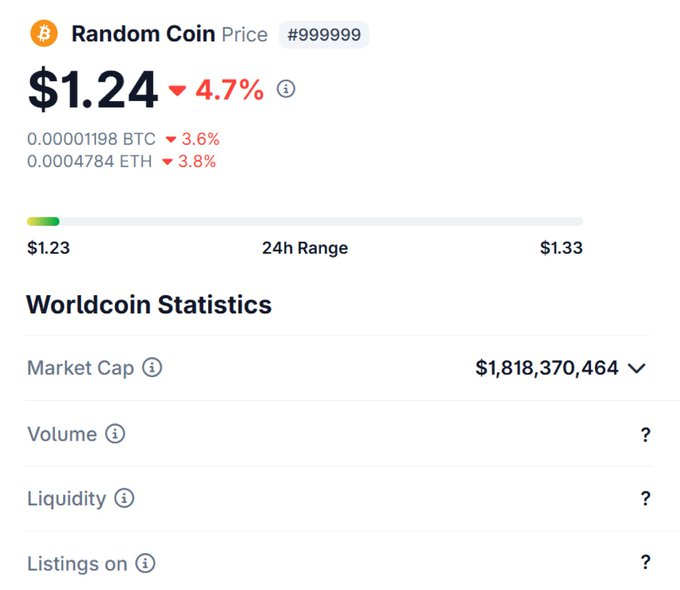Screen dimensions: 680x590
Task: Open Volume info tooltip icon
Action: coord(115,434)
